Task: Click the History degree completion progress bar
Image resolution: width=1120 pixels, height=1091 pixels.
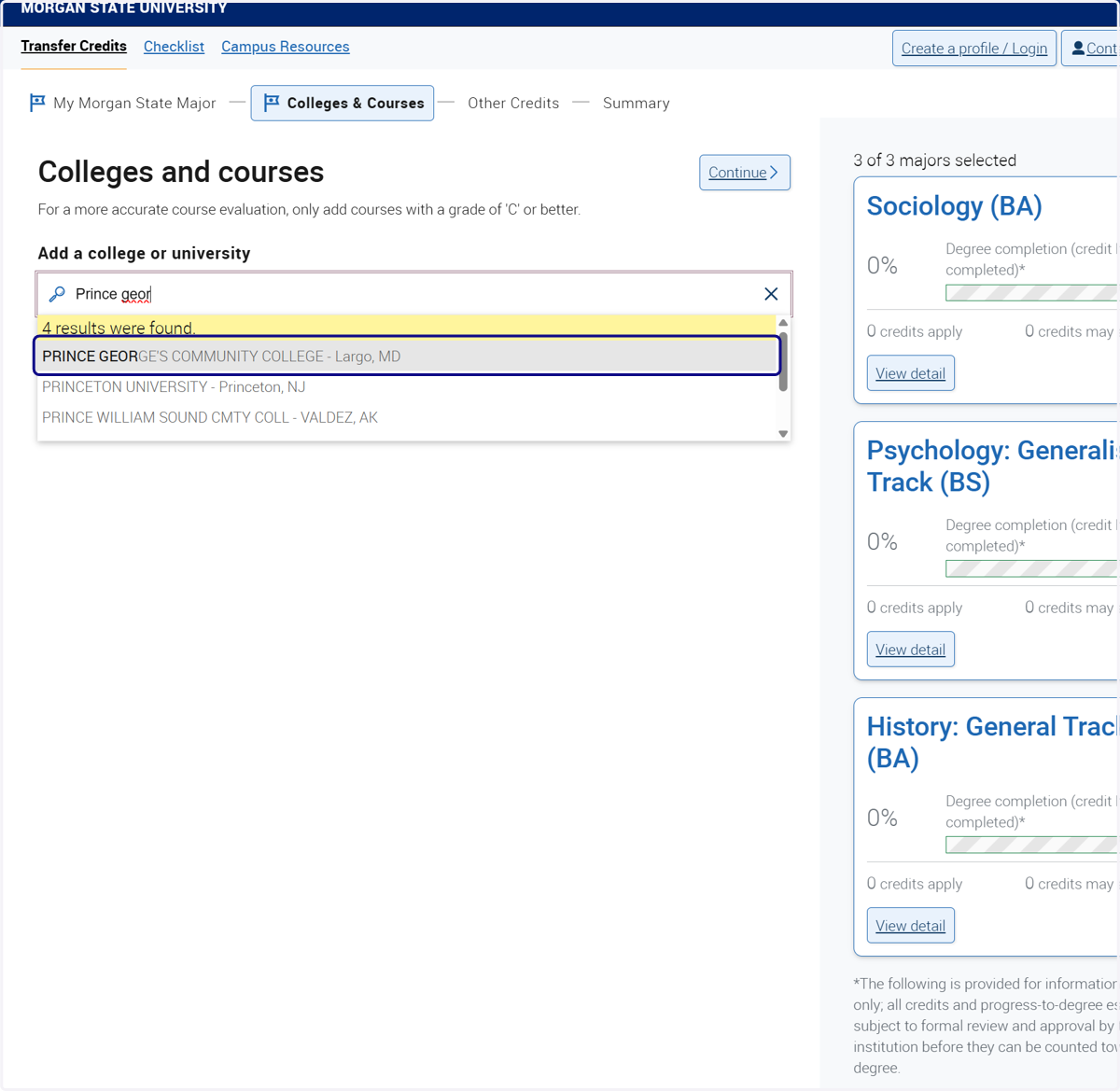Action: point(1031,846)
